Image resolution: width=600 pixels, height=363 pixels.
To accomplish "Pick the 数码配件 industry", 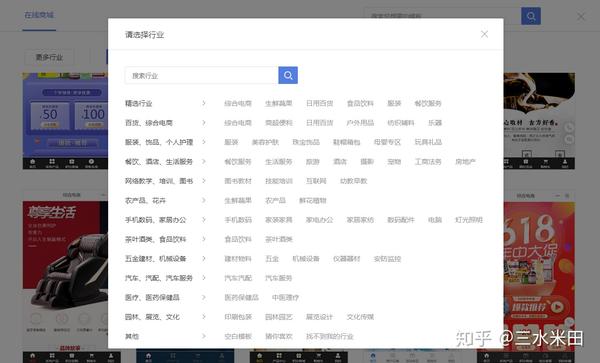I will 401,220.
